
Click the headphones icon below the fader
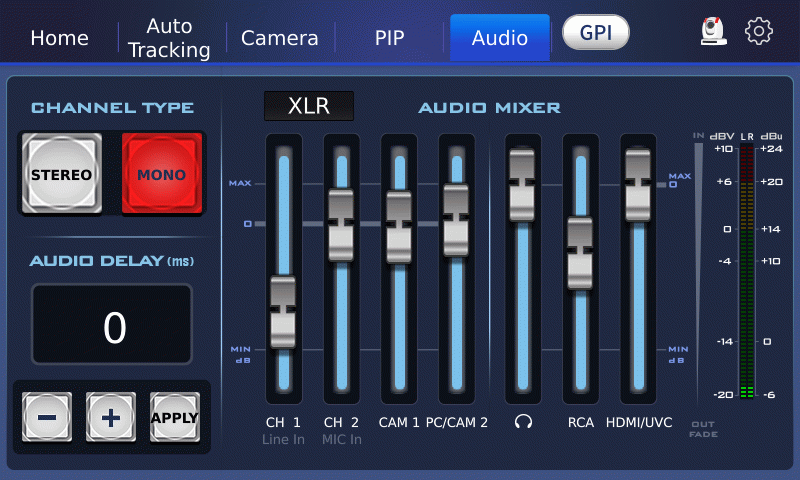tap(522, 422)
